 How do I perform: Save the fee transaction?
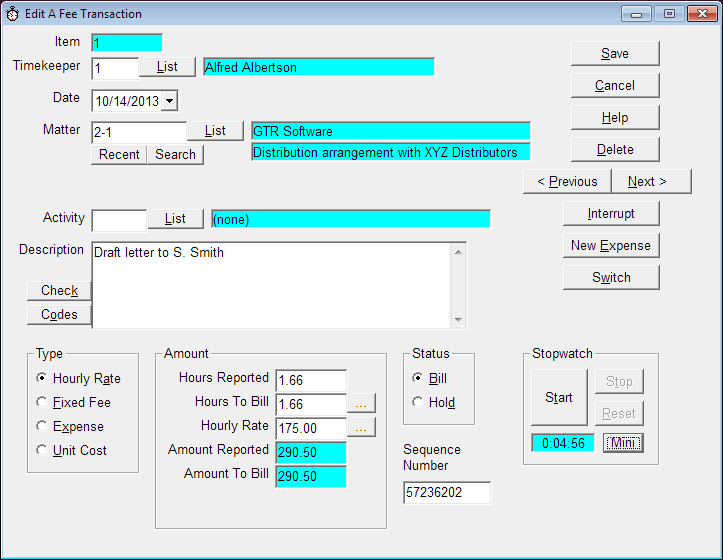(x=615, y=54)
